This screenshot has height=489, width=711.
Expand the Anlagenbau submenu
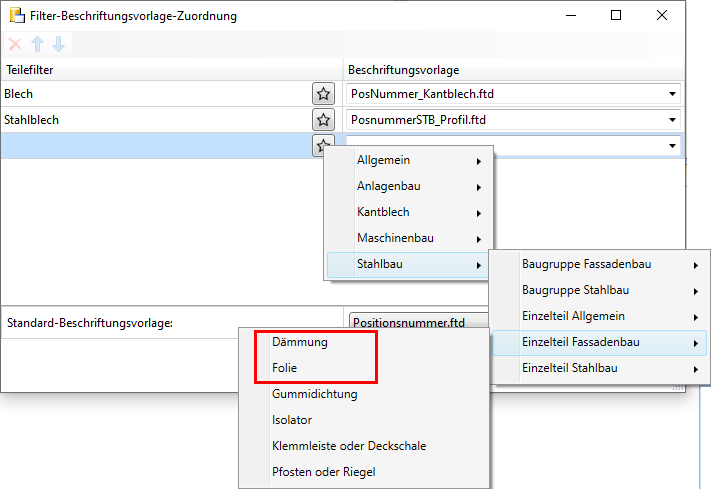(407, 186)
